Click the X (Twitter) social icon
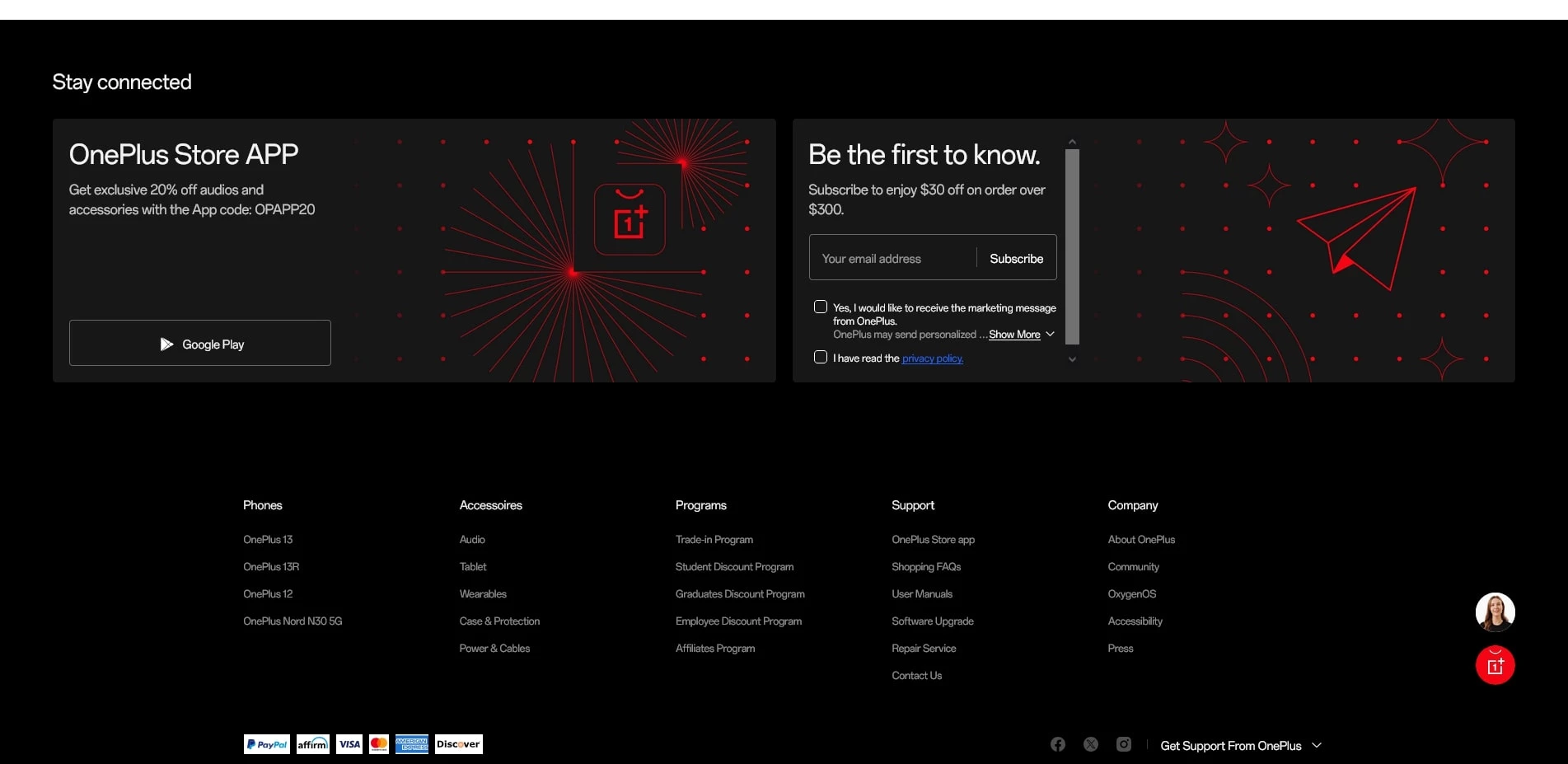Image resolution: width=1568 pixels, height=764 pixels. [1090, 743]
